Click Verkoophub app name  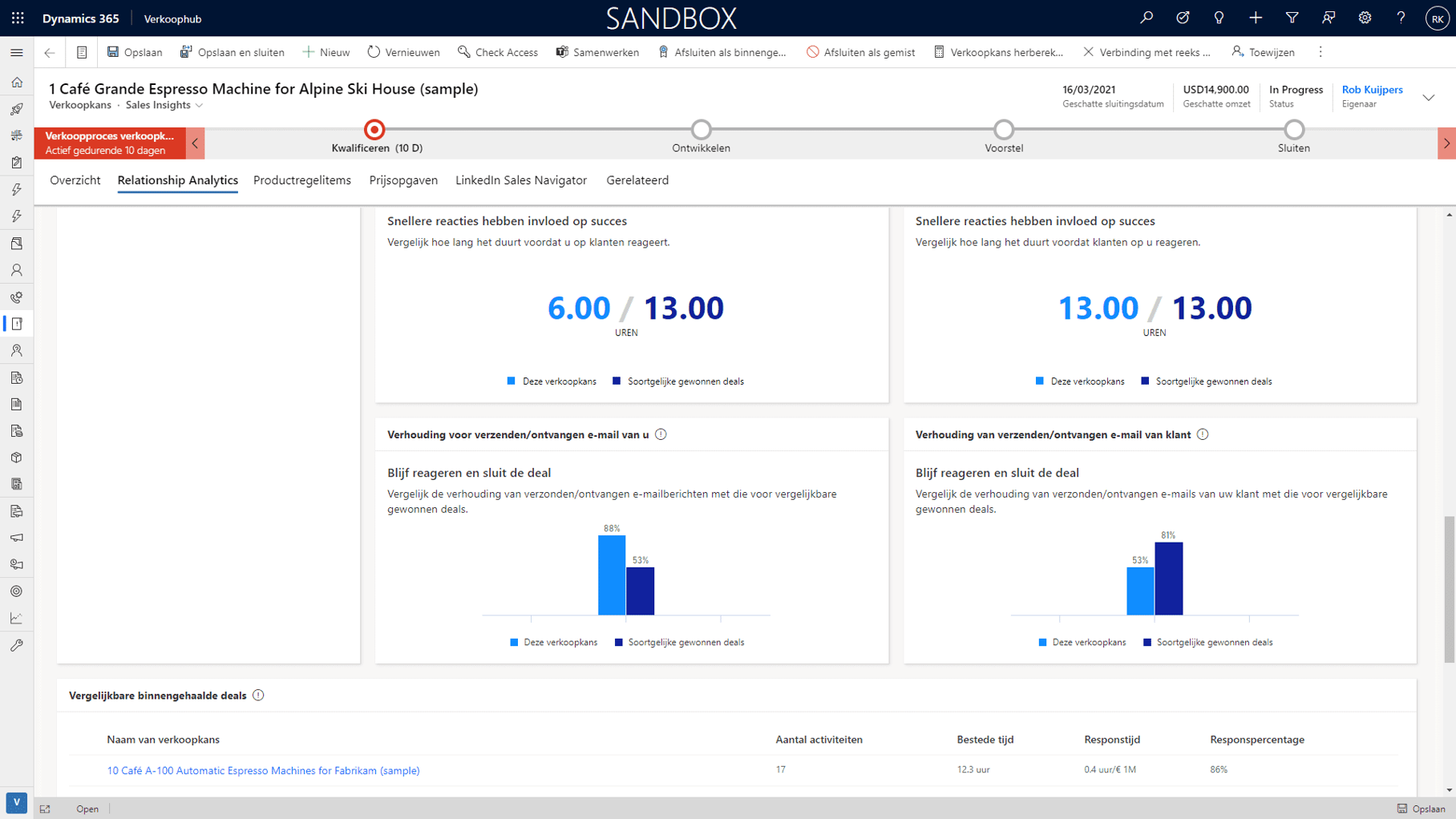(172, 18)
